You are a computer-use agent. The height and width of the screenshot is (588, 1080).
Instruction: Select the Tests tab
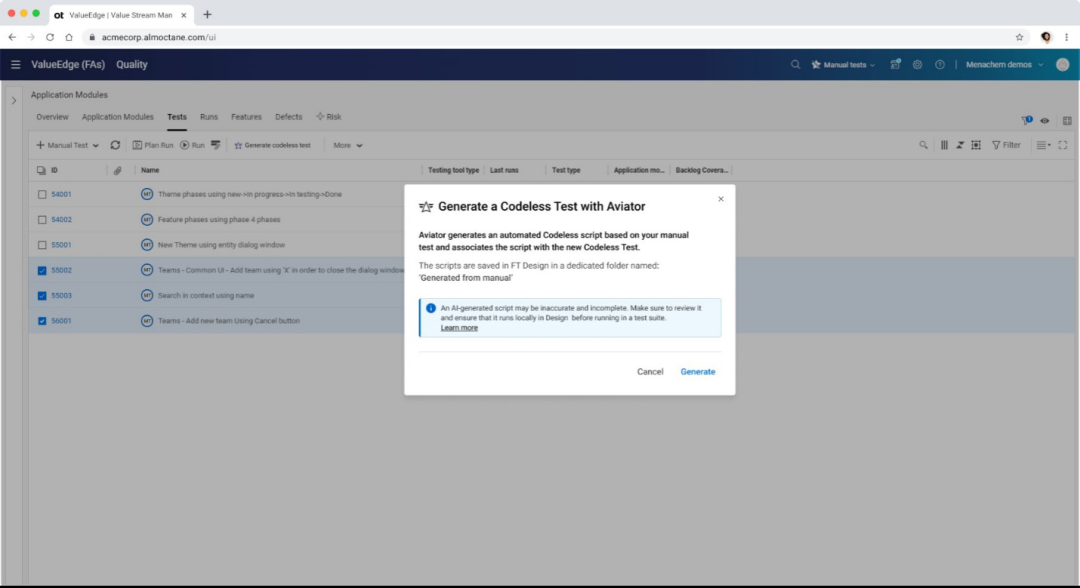point(177,117)
